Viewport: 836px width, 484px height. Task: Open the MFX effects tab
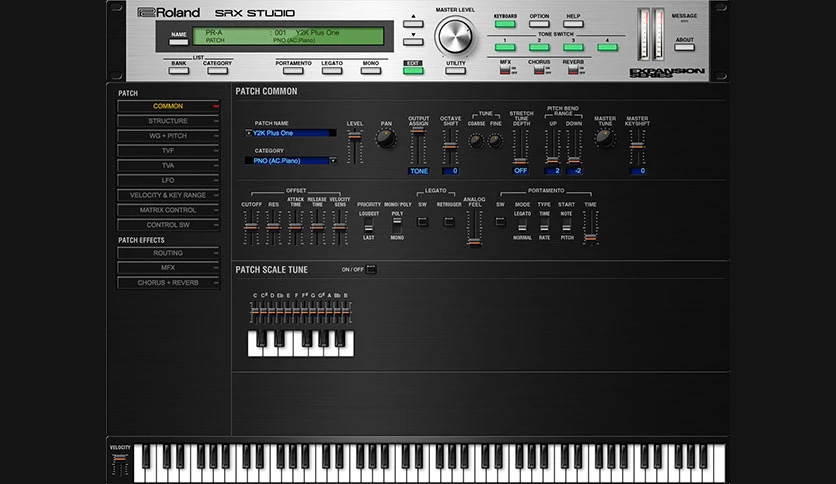click(x=168, y=268)
